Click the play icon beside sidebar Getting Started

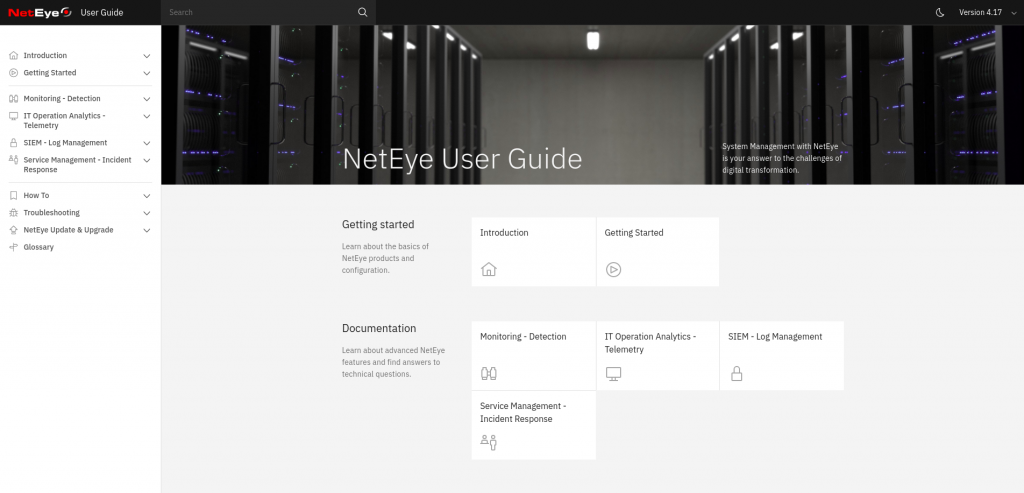click(14, 72)
